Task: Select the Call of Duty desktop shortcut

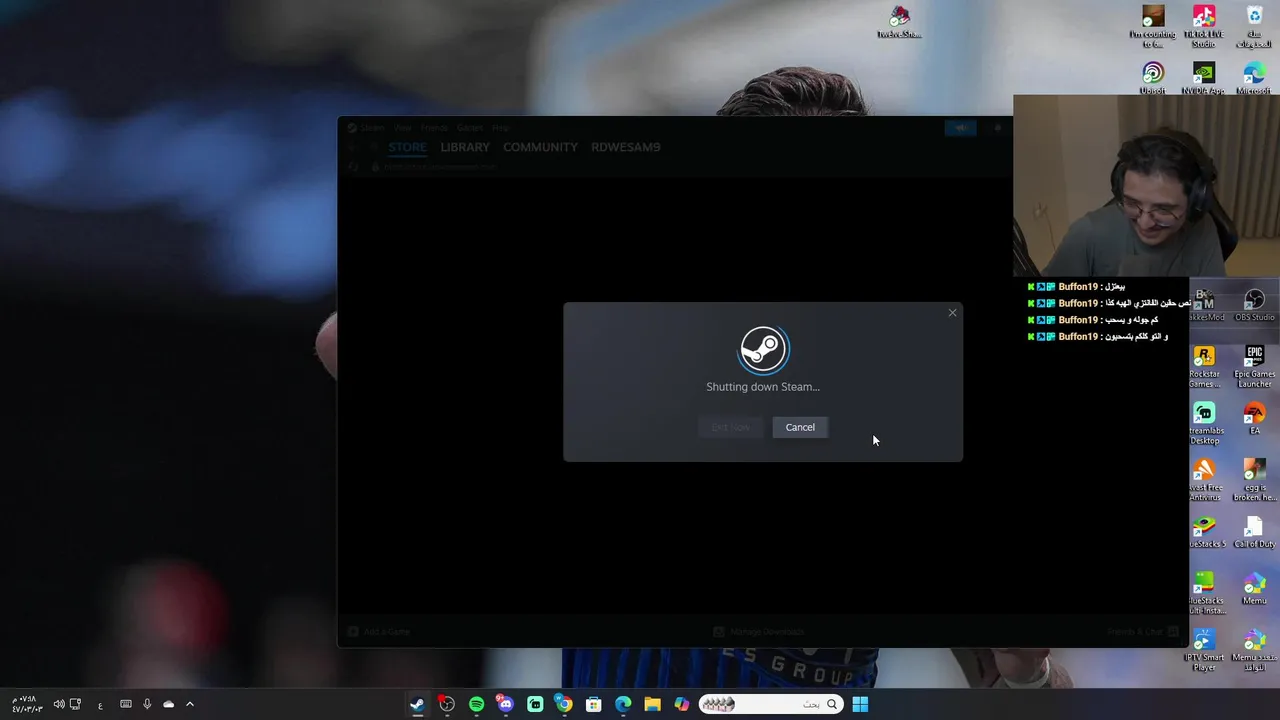Action: (1254, 532)
